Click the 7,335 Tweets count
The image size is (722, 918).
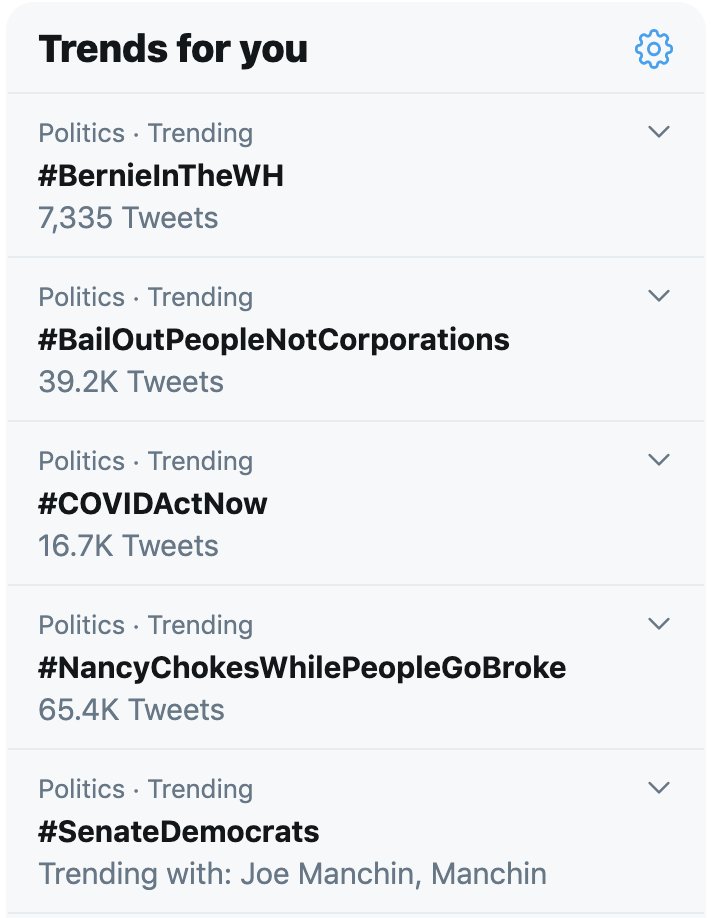(x=128, y=218)
